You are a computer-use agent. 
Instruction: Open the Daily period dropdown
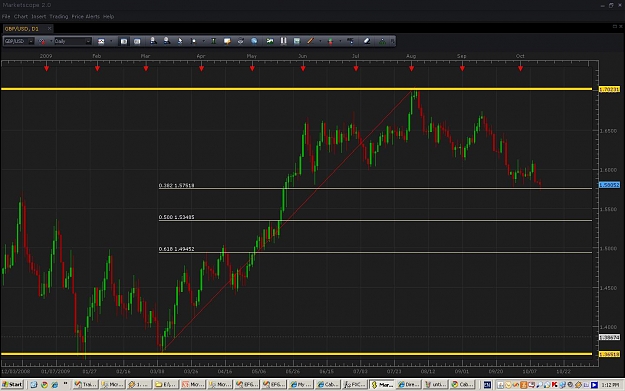pos(88,41)
